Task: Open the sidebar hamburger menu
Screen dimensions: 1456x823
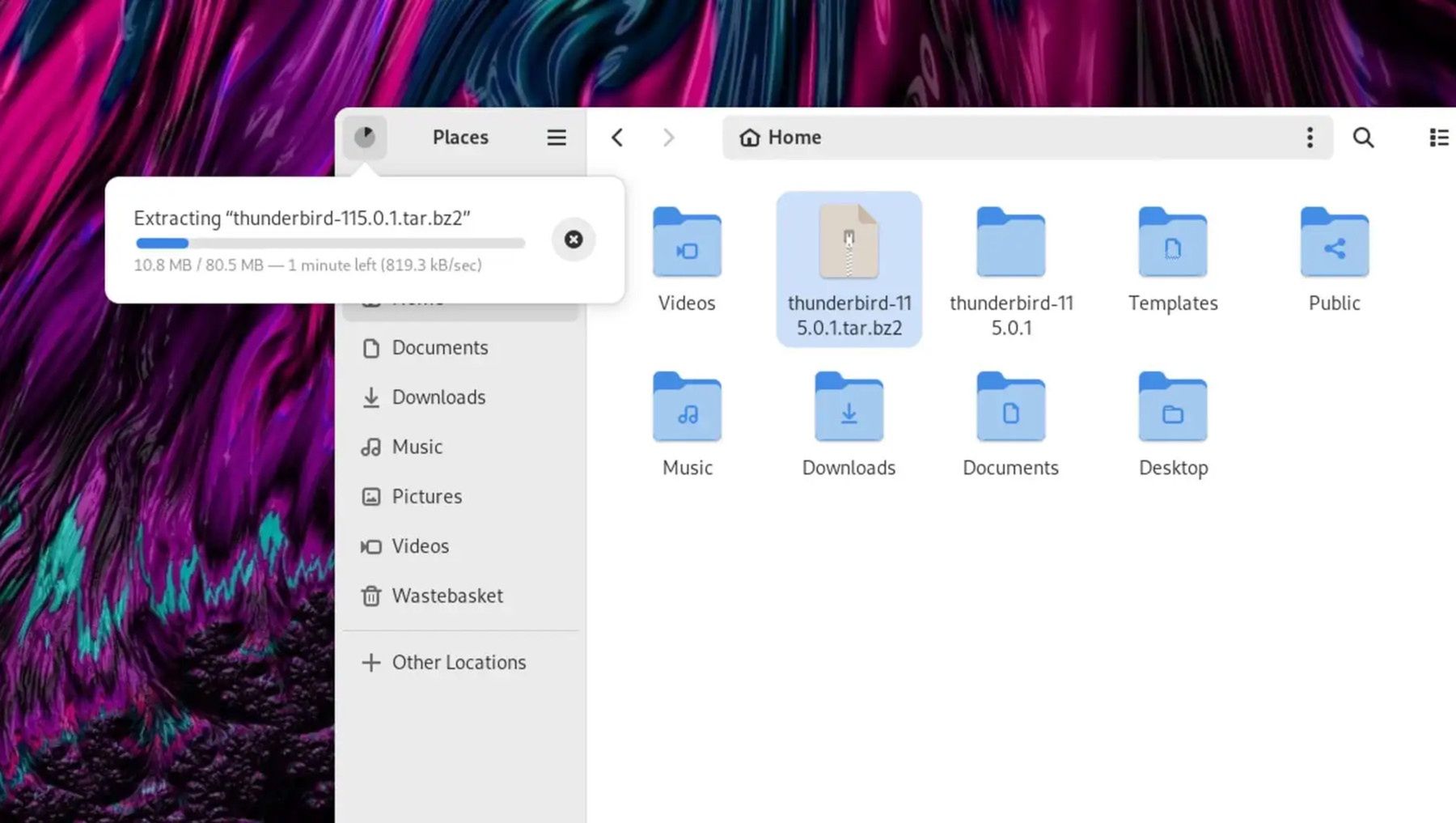Action: [557, 138]
